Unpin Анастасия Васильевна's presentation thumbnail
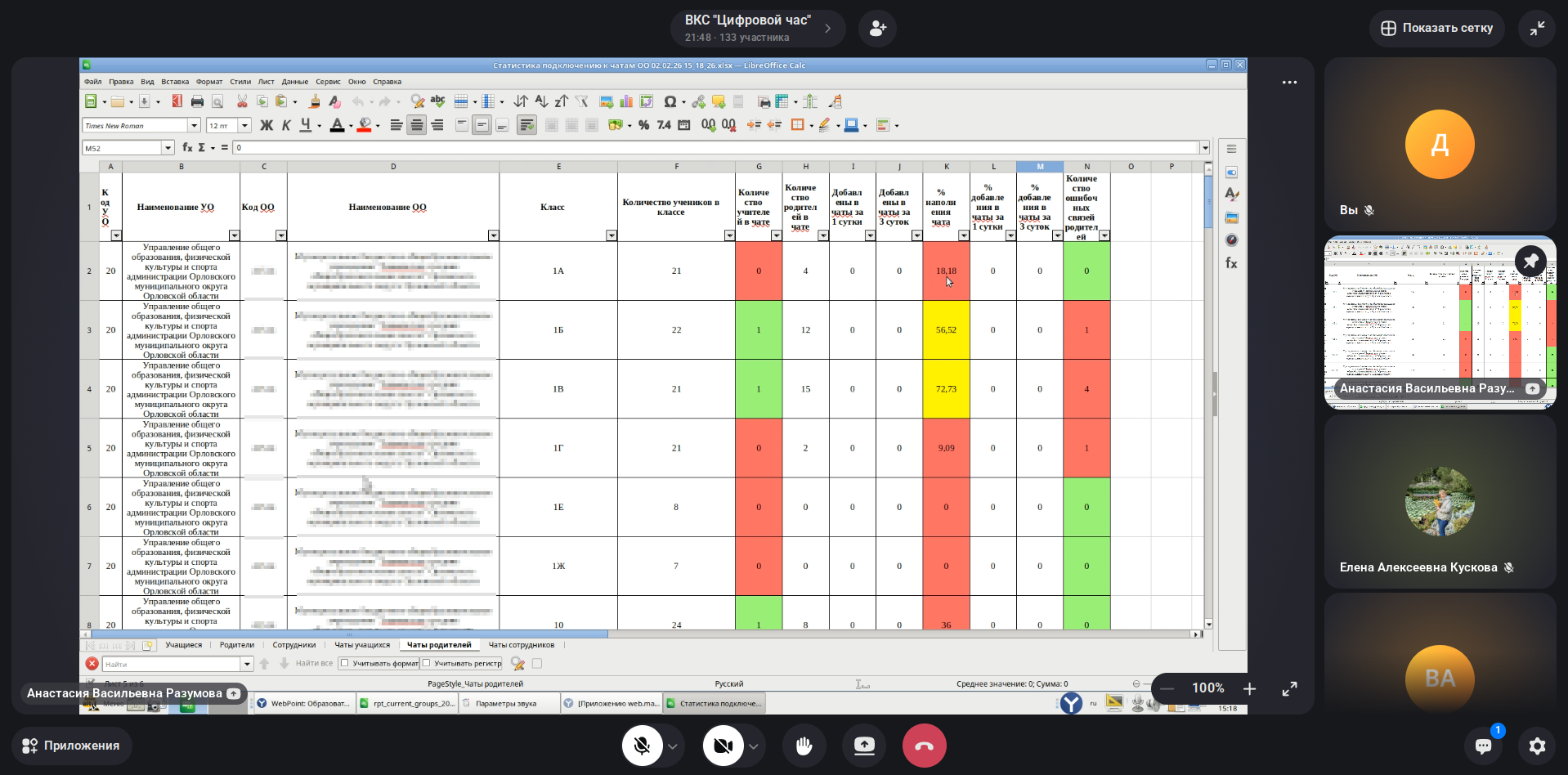The width and height of the screenshot is (1568, 775). (1530, 262)
